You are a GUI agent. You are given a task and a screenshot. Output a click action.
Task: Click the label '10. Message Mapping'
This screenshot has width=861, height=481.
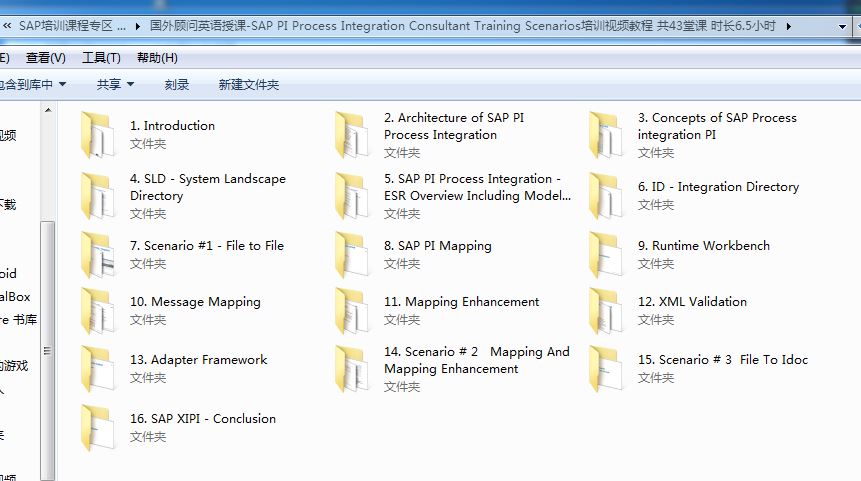(x=195, y=301)
